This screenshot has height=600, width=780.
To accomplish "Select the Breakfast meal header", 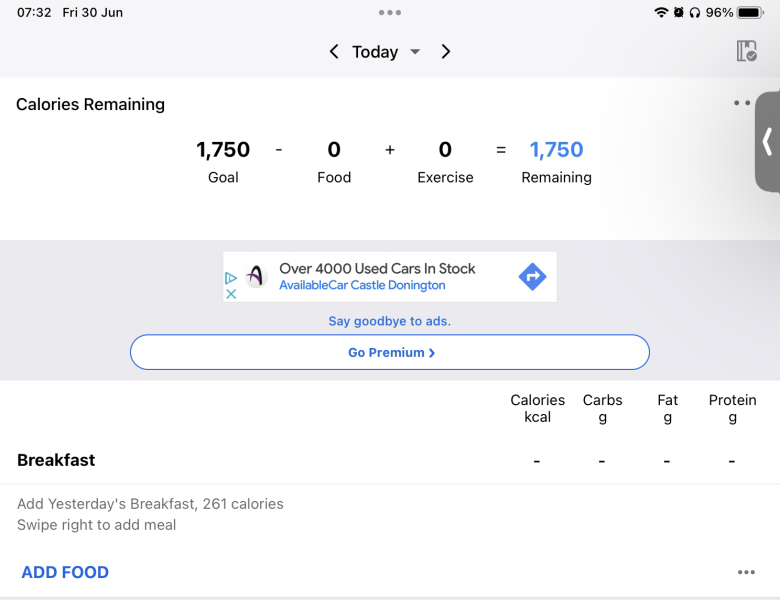I will (x=57, y=460).
